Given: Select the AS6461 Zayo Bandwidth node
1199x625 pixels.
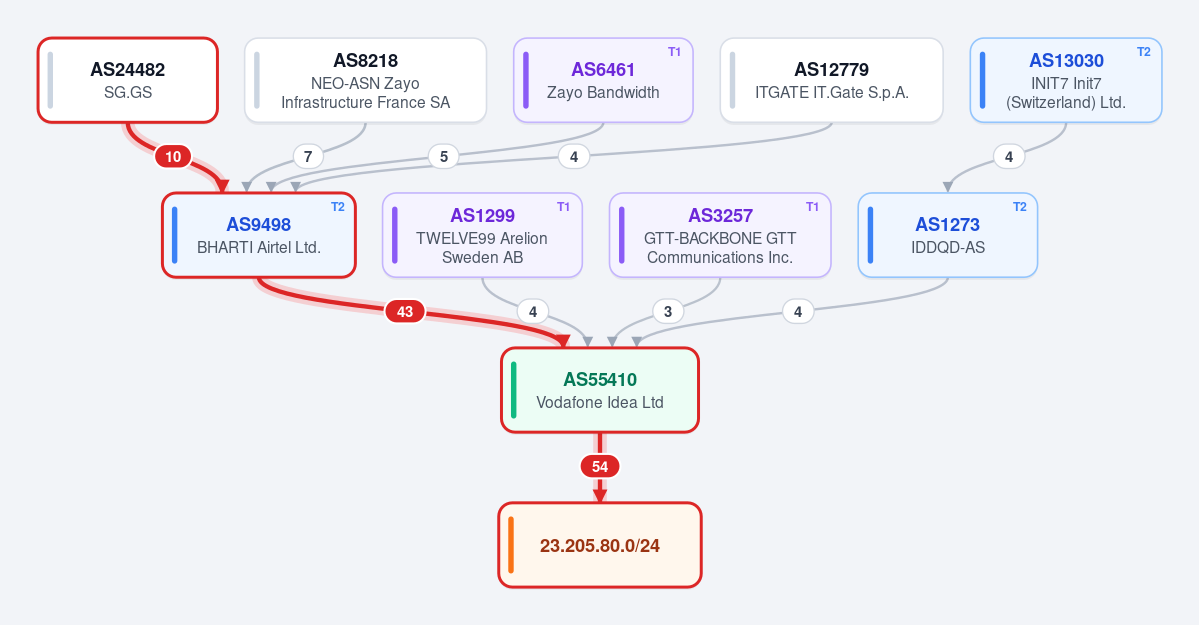Looking at the screenshot, I should (x=603, y=80).
